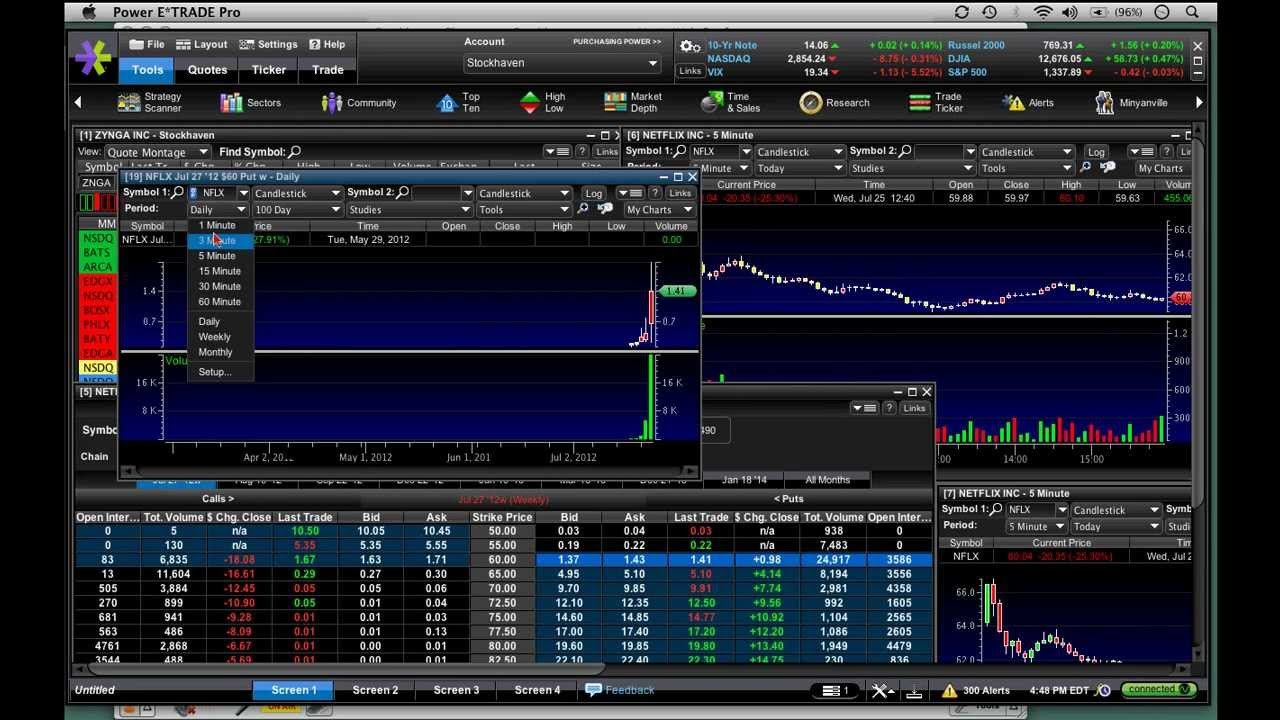The width and height of the screenshot is (1280, 720).
Task: Click Links button under index settings
Action: [690, 71]
